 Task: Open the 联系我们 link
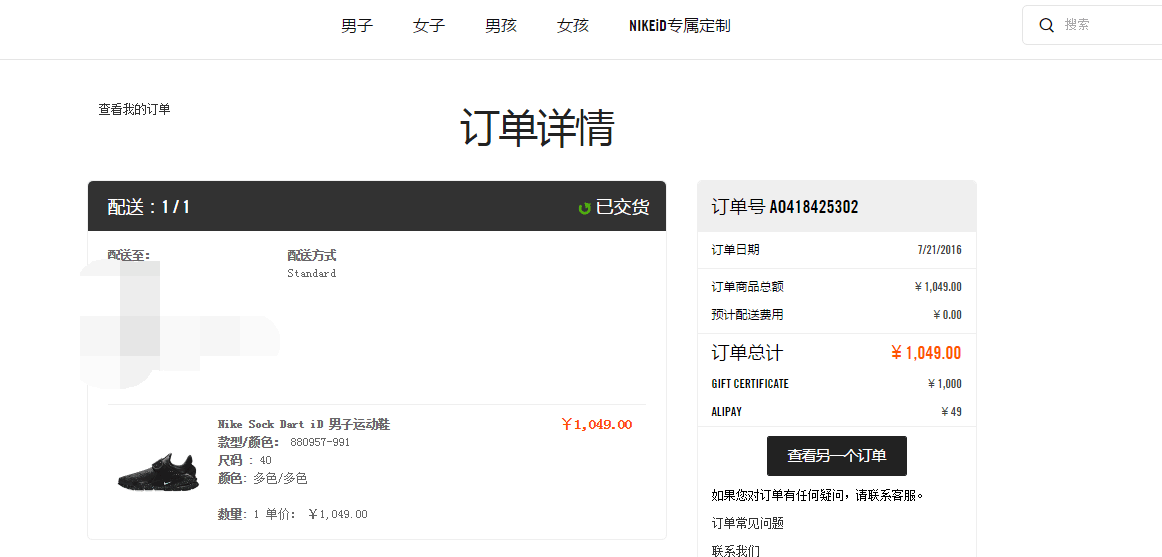[735, 551]
